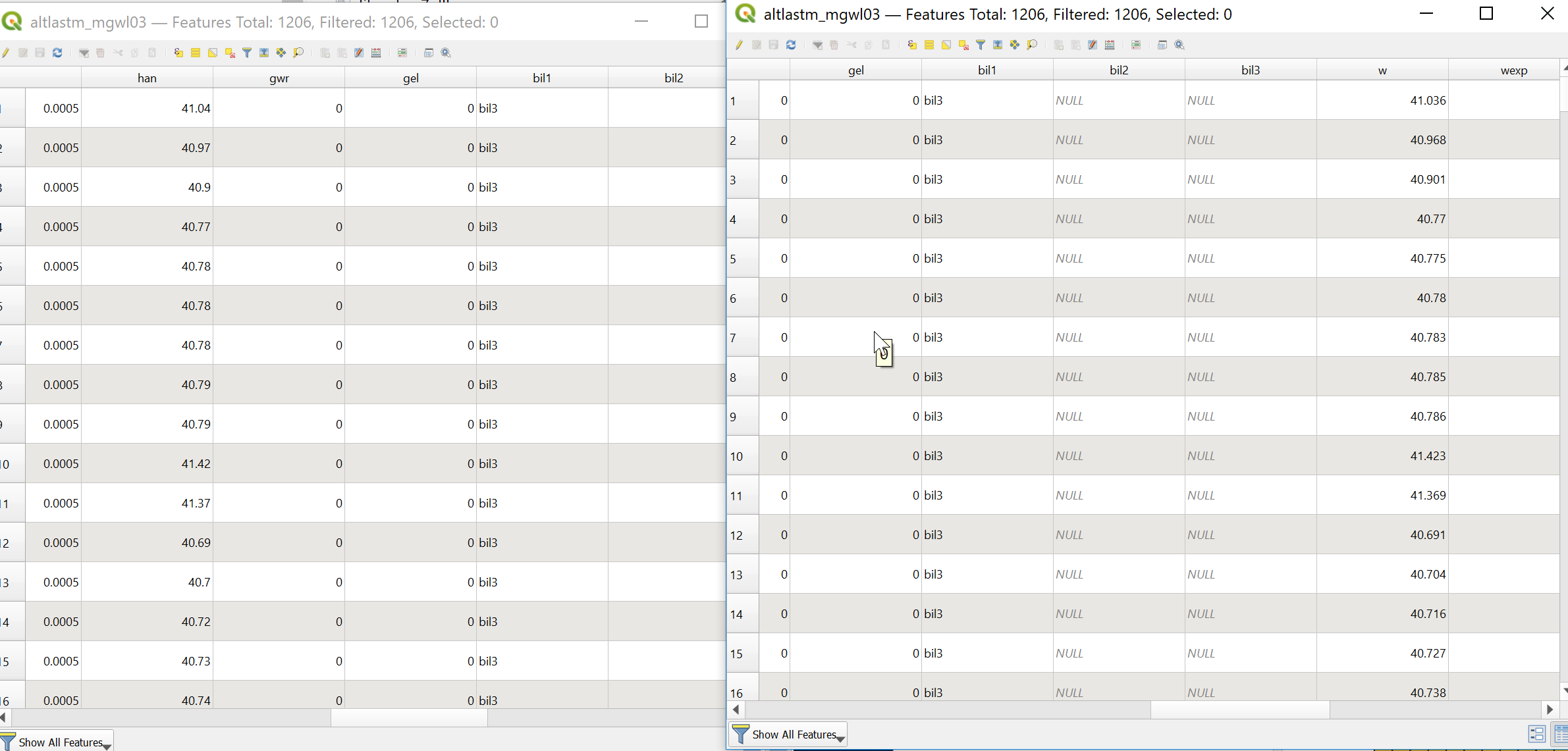This screenshot has width=1568, height=751.
Task: Toggle editing mode with the pencil icon
Action: (739, 45)
